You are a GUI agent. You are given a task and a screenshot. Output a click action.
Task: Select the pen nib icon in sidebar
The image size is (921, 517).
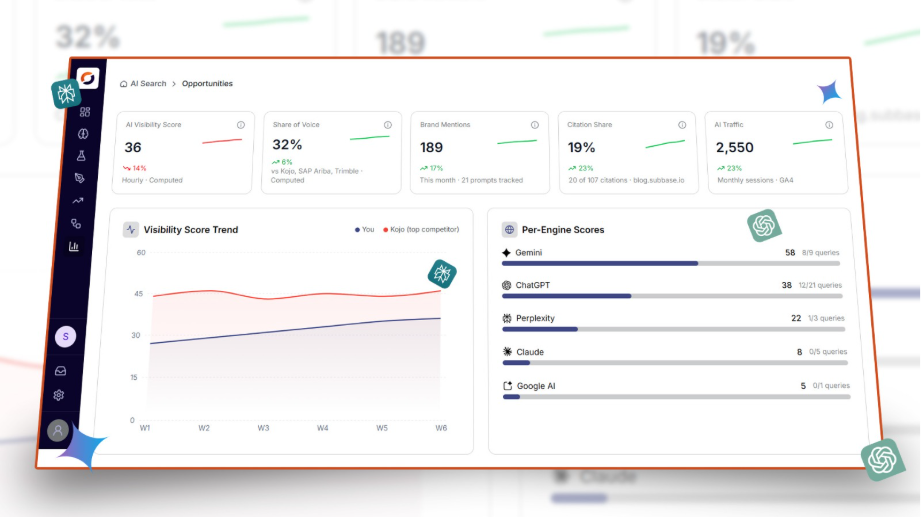(79, 178)
